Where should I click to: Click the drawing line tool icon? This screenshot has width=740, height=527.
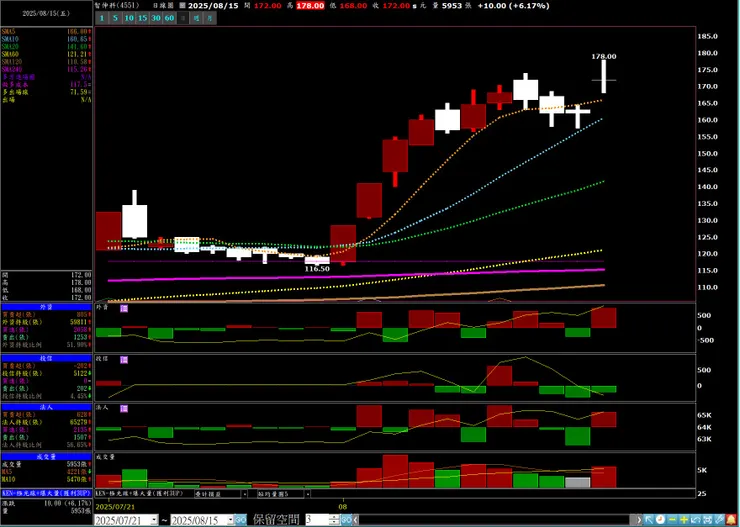pyautogui.click(x=719, y=520)
